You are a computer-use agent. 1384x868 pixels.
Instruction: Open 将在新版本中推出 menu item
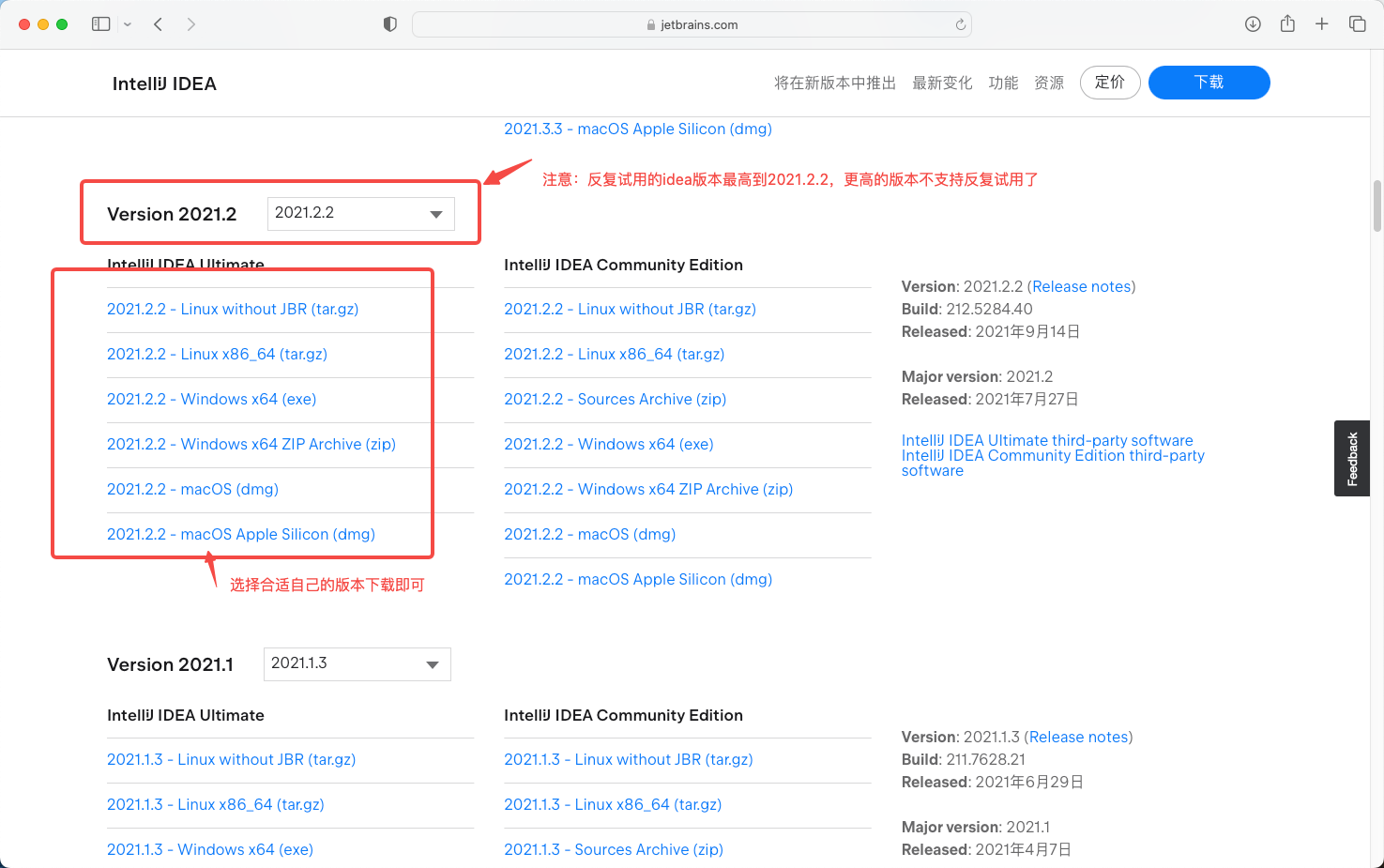pos(835,83)
